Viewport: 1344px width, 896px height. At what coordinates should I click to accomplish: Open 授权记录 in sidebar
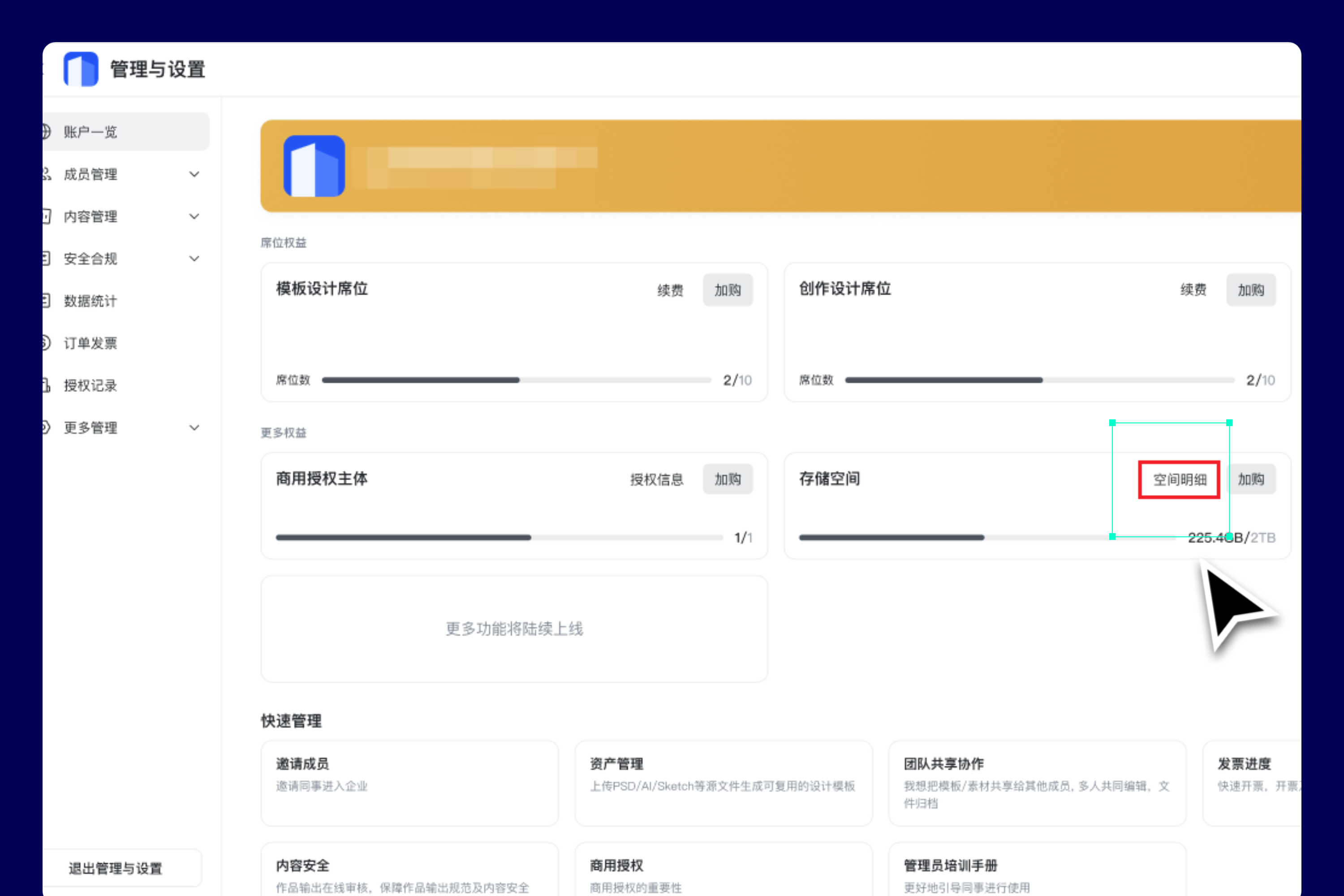coord(90,386)
